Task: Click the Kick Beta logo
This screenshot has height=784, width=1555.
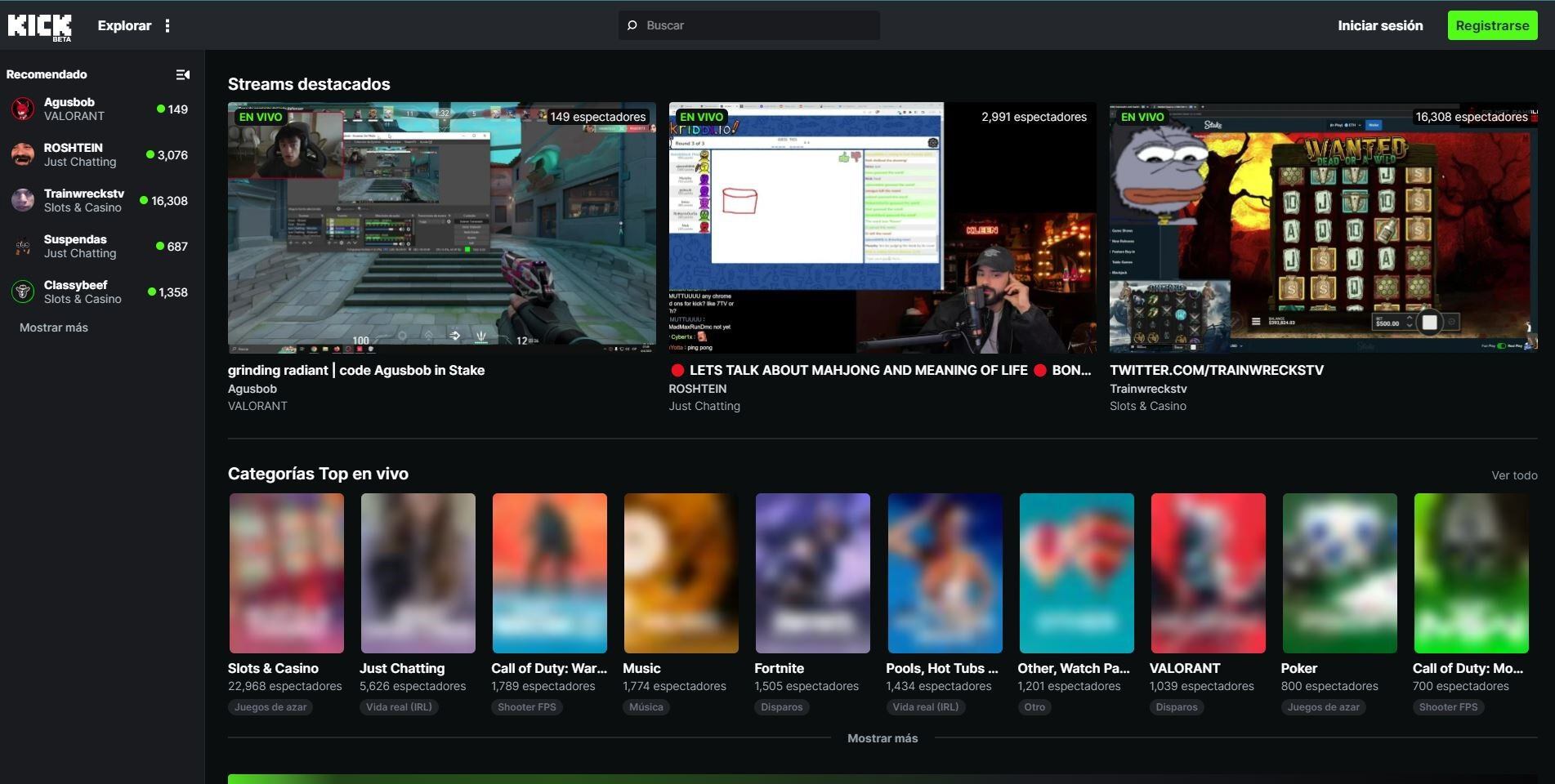Action: point(39,26)
